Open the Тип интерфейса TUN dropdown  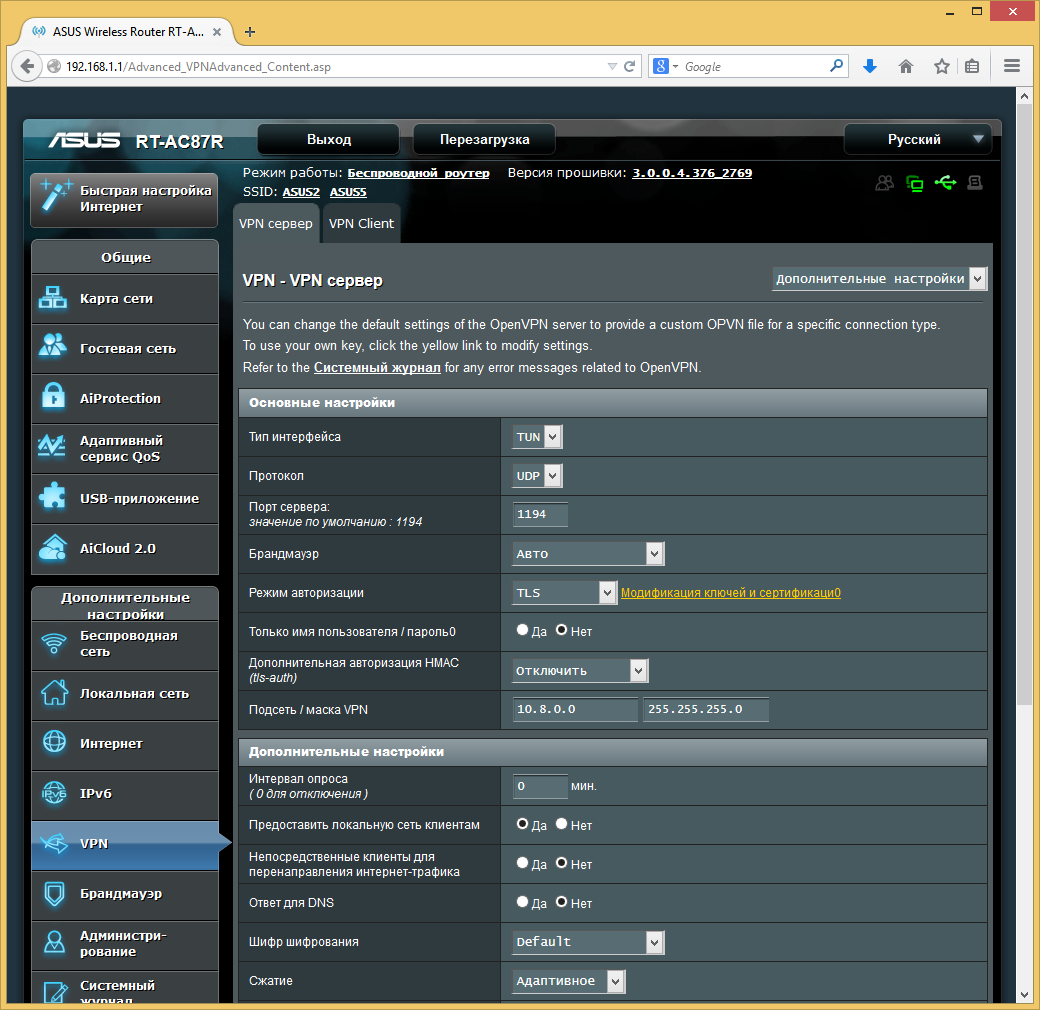click(x=537, y=437)
